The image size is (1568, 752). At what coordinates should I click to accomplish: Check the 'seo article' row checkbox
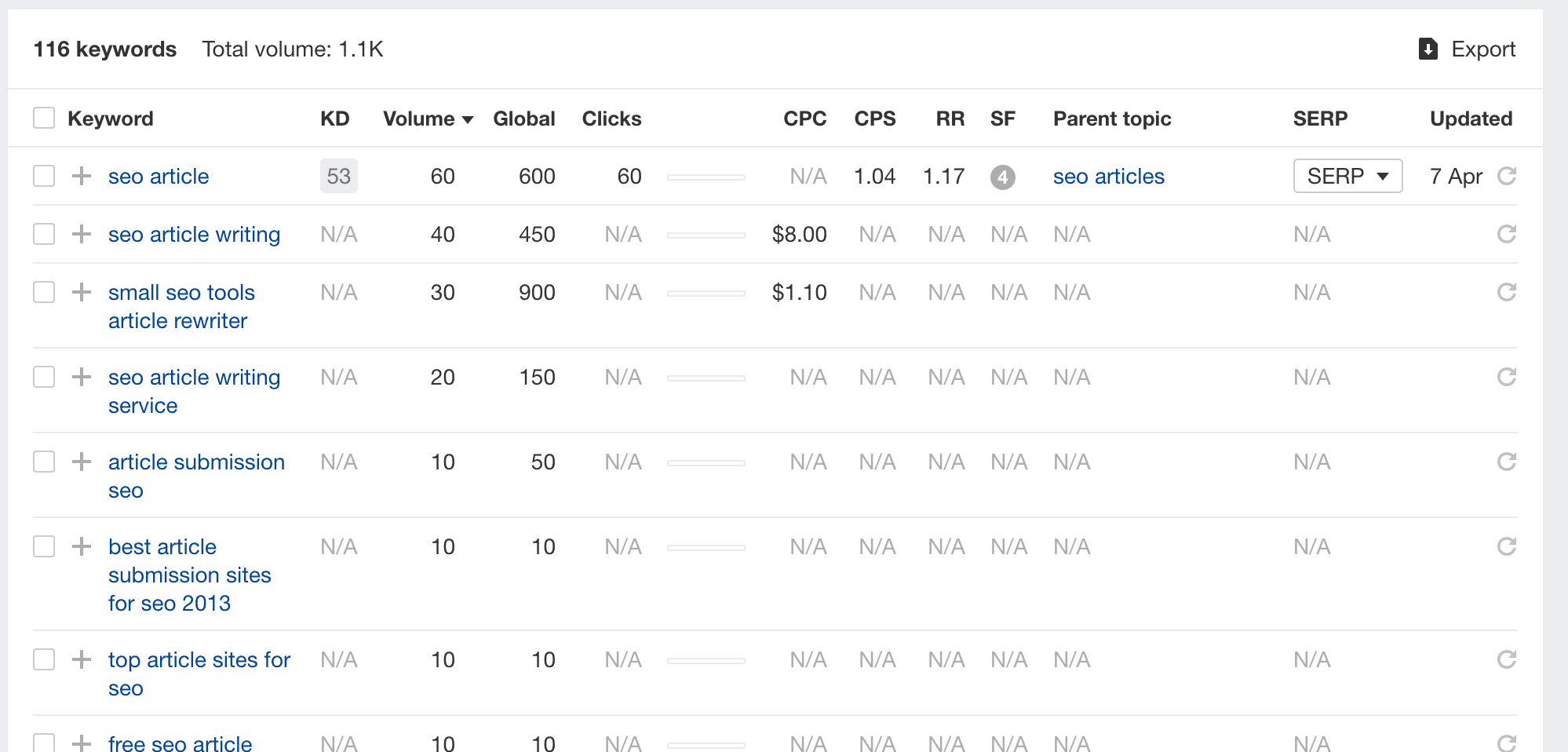[44, 176]
